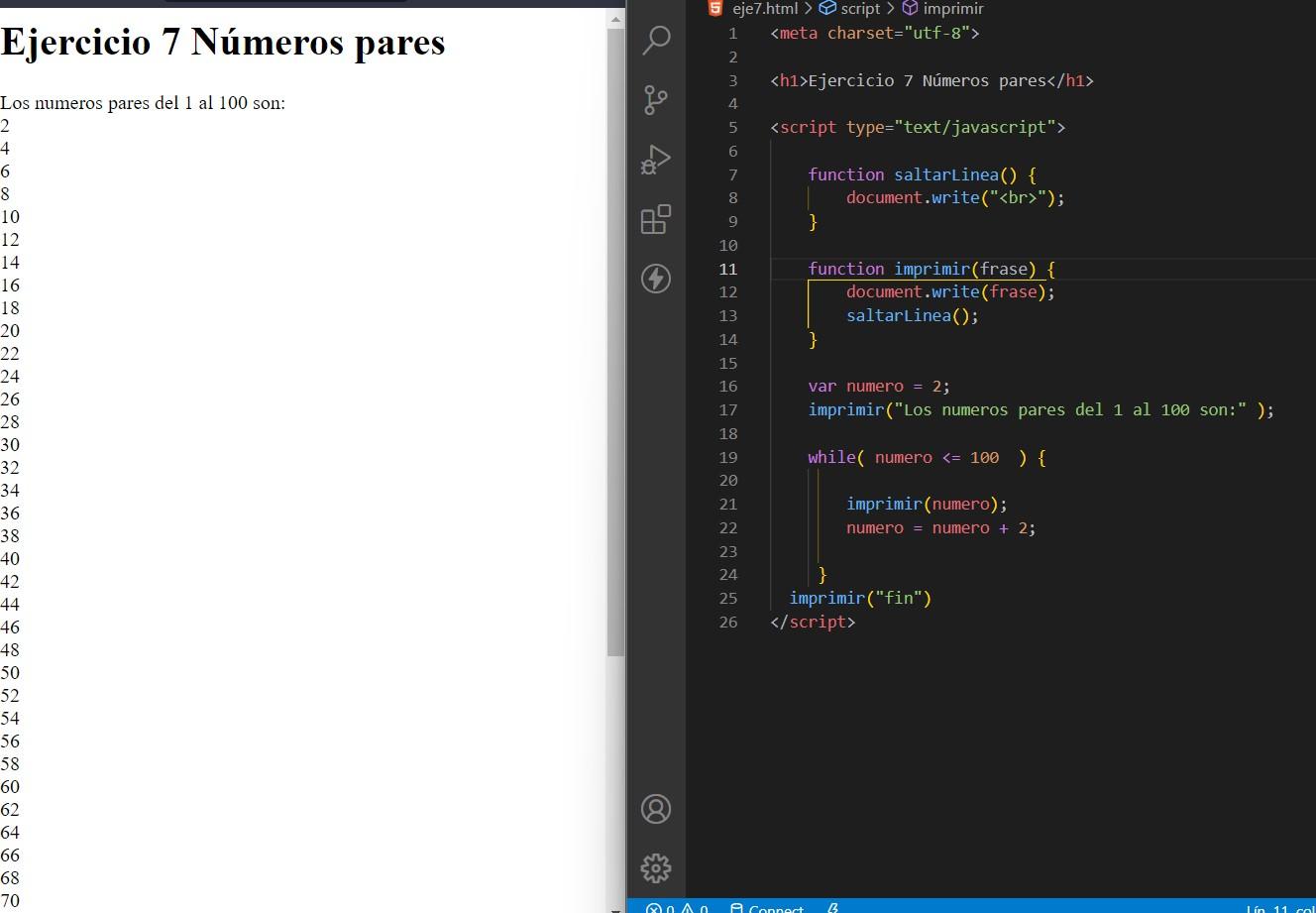Open the Accounts menu icon
The width and height of the screenshot is (1316, 913).
[x=656, y=809]
